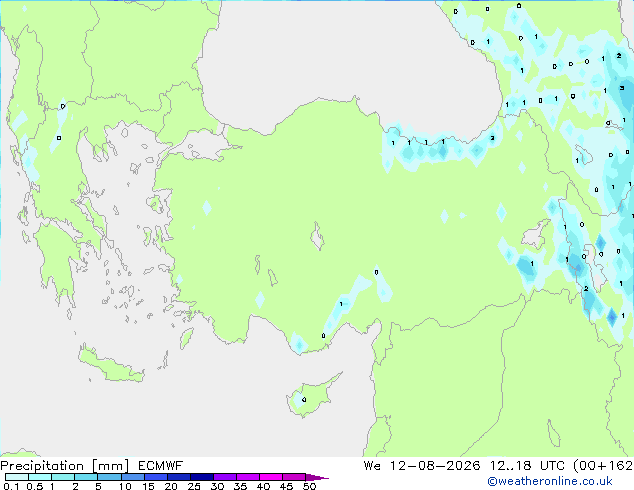Click the legend value "25"
Image resolution: width=634 pixels, height=490 pixels.
pos(194,486)
